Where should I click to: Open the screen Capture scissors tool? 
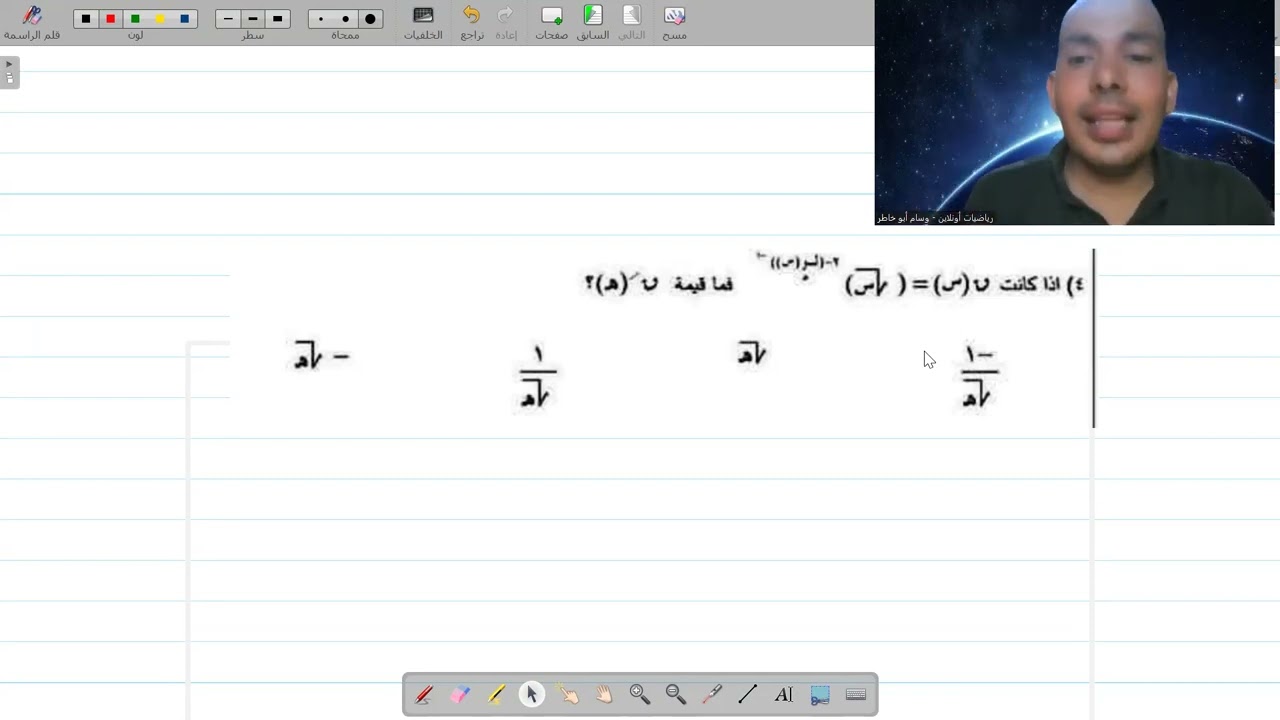820,694
